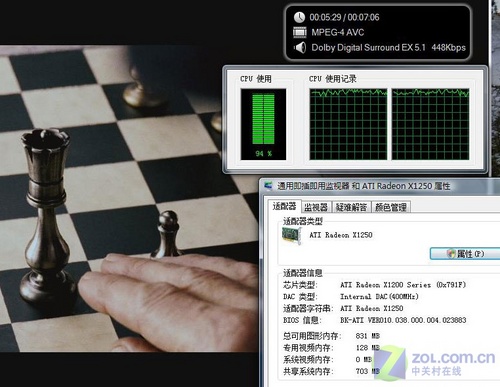This screenshot has width=500, height=387.
Task: Click the adapter card icon beside ATI Radeon X1250
Action: point(292,236)
